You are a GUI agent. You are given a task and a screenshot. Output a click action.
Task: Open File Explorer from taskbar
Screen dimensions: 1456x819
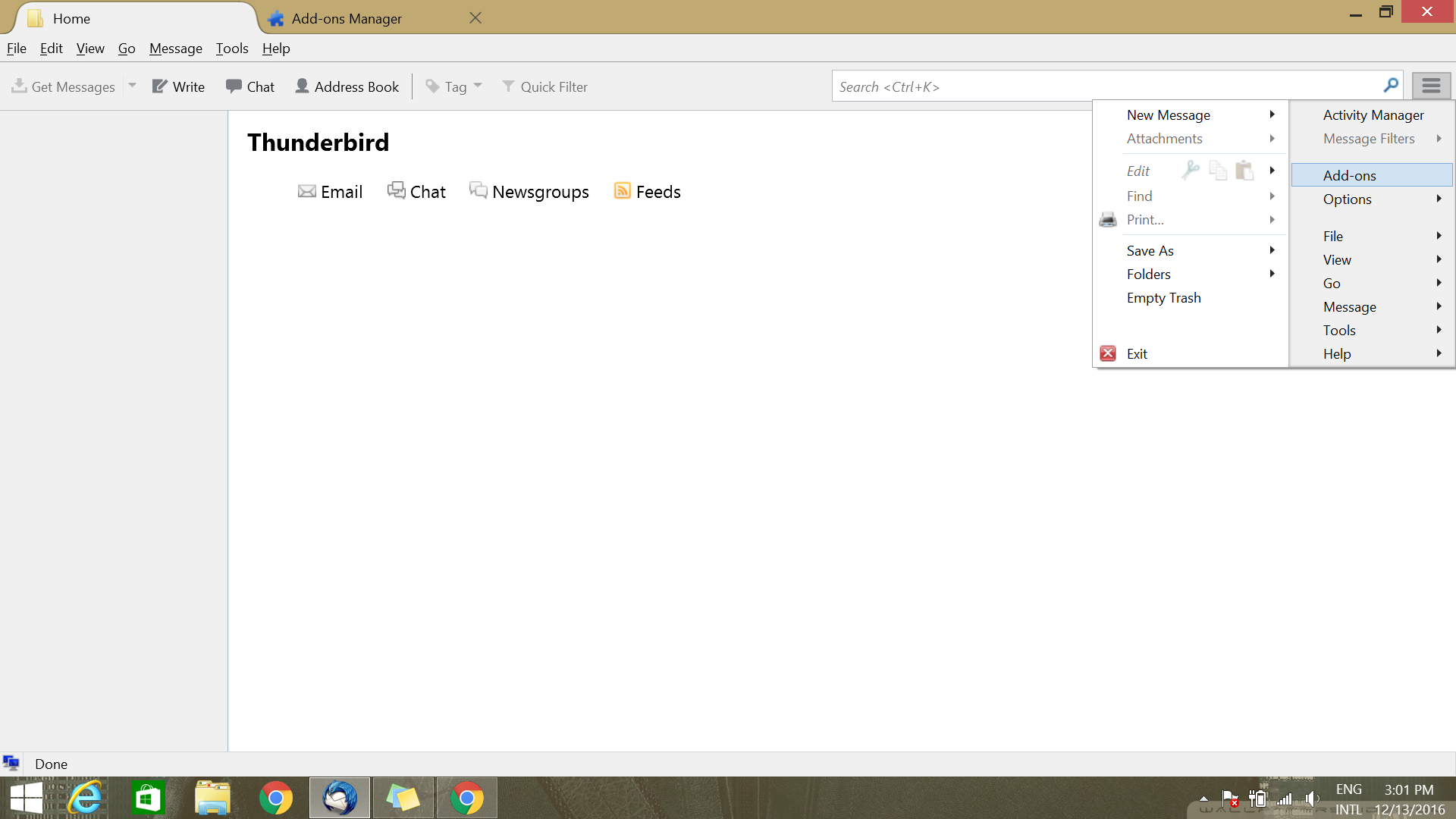pos(212,798)
